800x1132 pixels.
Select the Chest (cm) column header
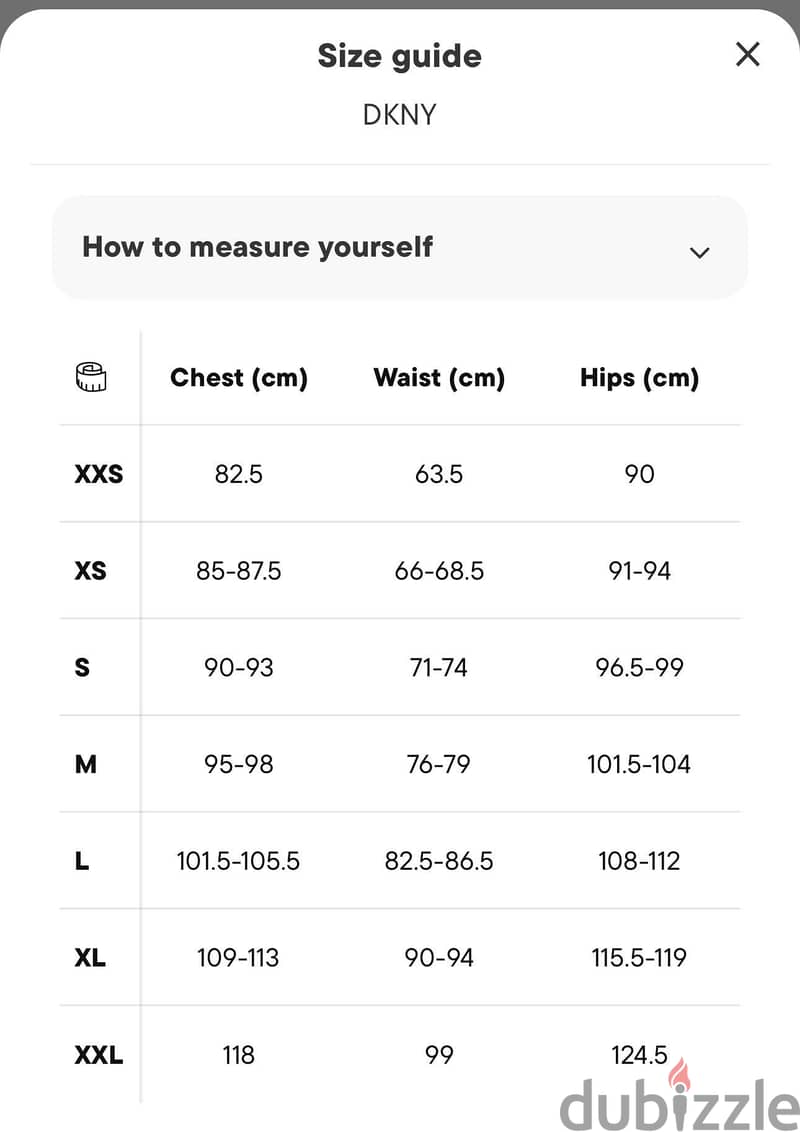point(238,378)
